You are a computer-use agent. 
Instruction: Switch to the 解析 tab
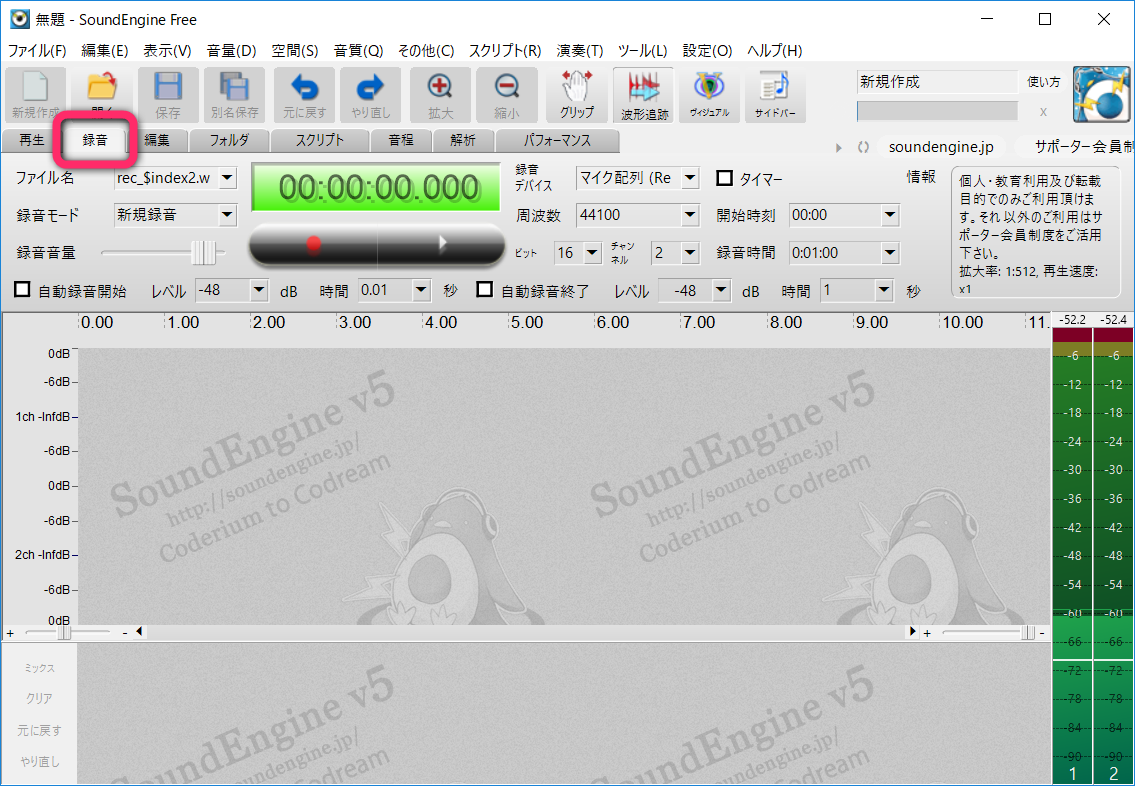463,141
